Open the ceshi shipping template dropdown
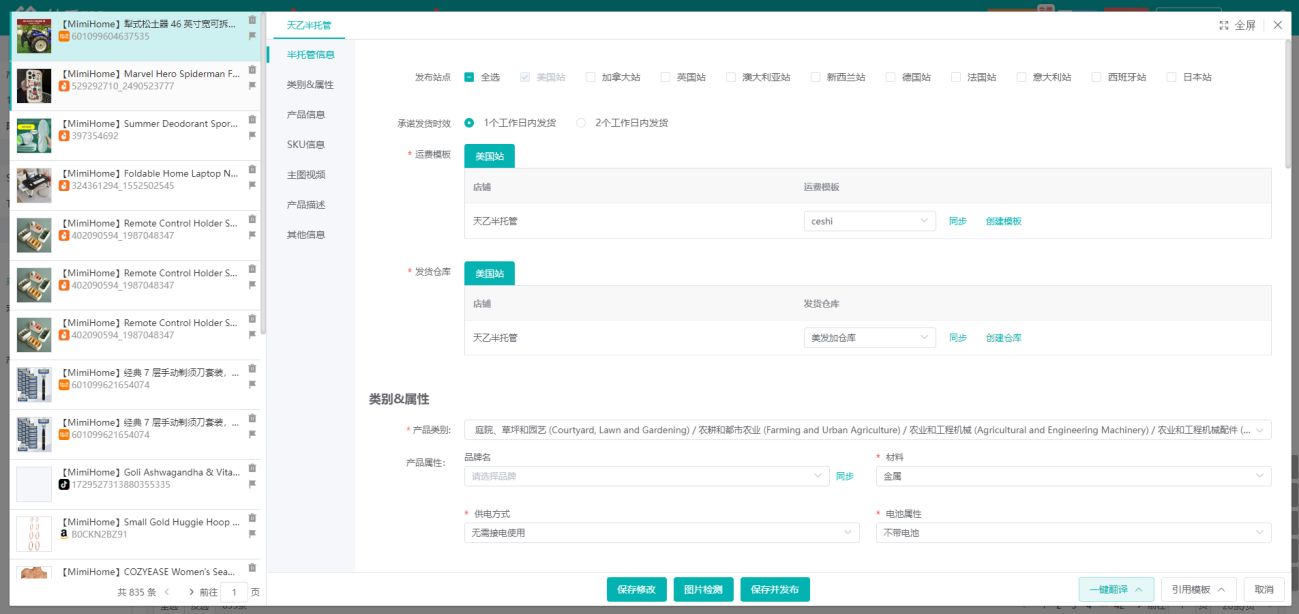Viewport: 1299px width, 614px height. tap(869, 221)
